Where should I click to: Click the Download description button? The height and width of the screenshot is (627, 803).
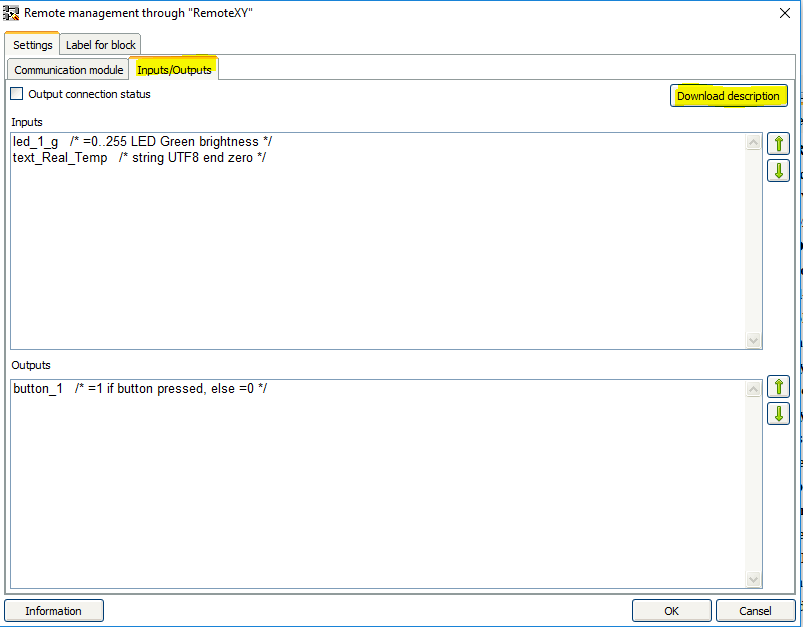pyautogui.click(x=728, y=96)
